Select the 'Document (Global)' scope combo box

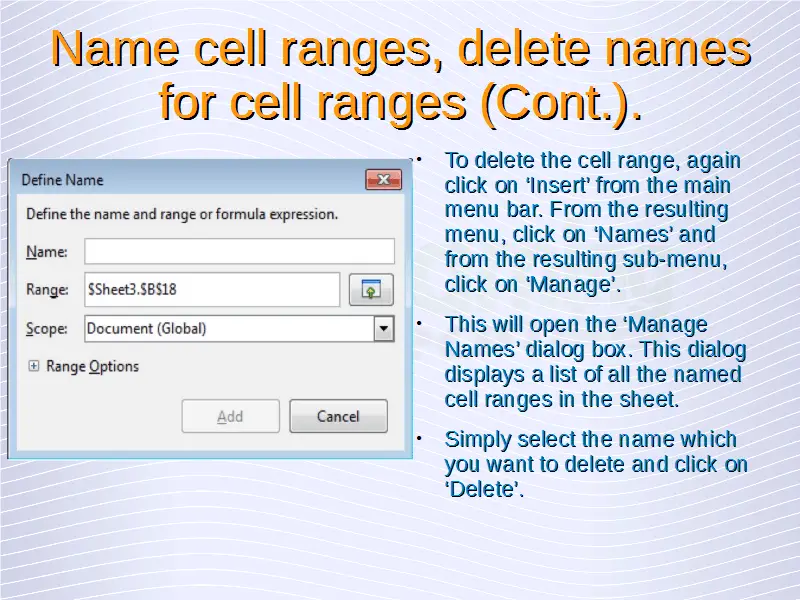228,329
